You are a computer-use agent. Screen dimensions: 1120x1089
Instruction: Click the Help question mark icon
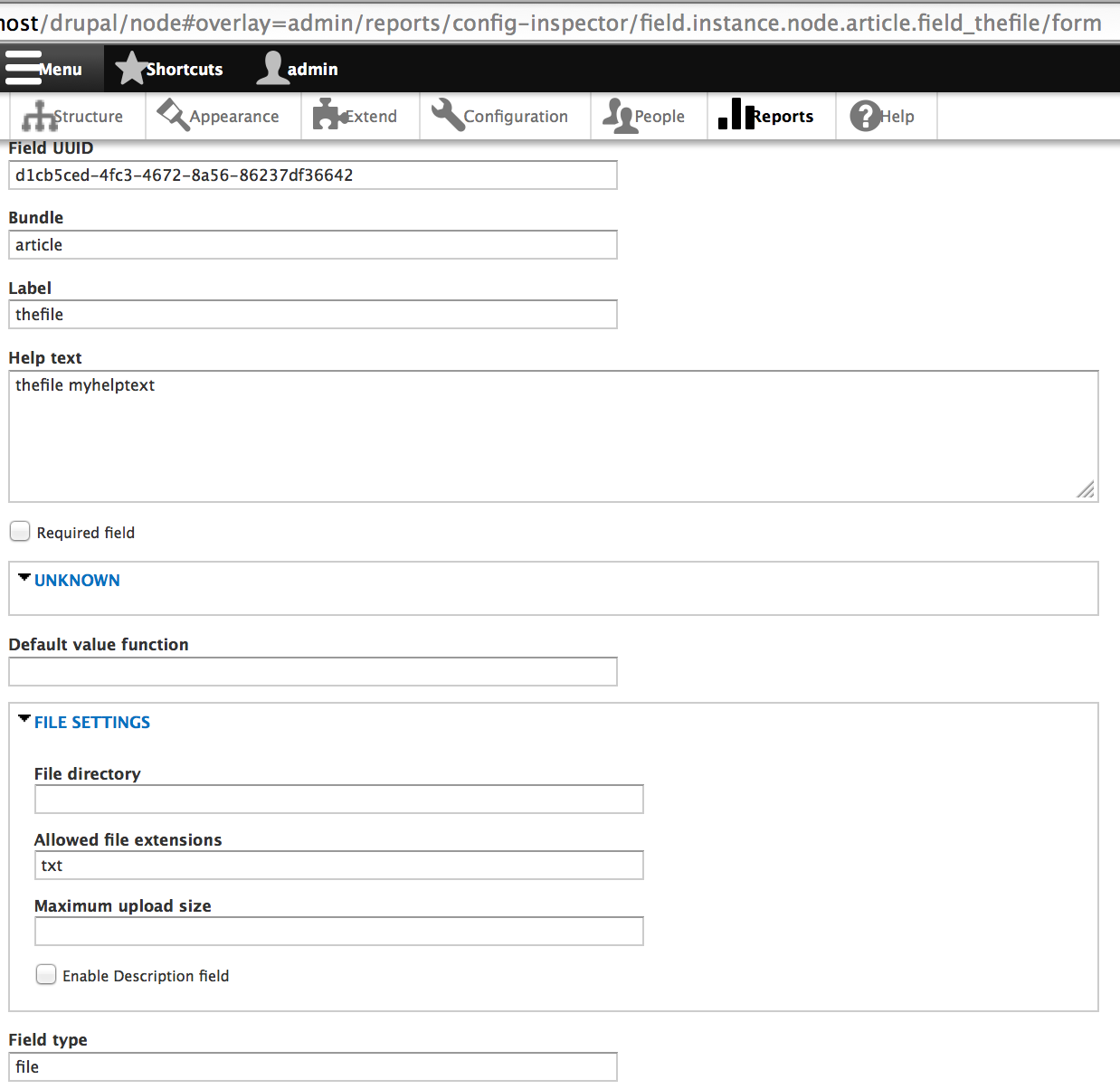866,116
